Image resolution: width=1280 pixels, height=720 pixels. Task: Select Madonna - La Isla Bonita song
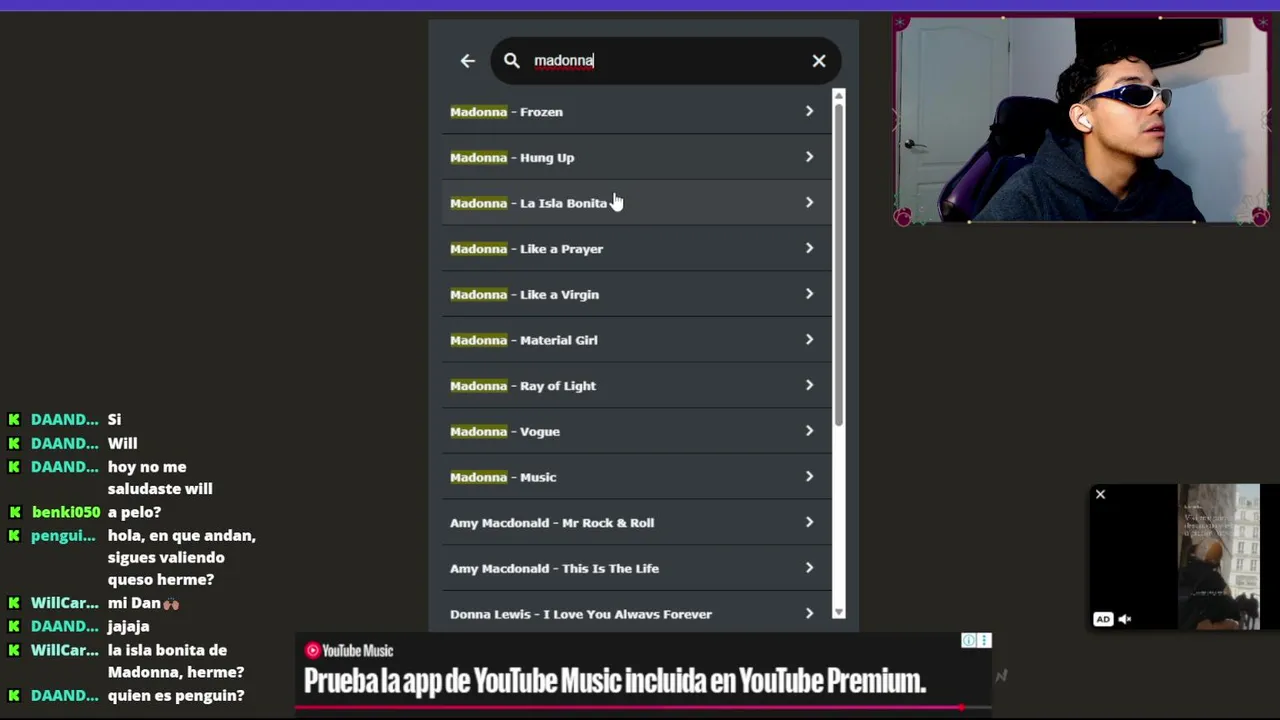tap(636, 203)
